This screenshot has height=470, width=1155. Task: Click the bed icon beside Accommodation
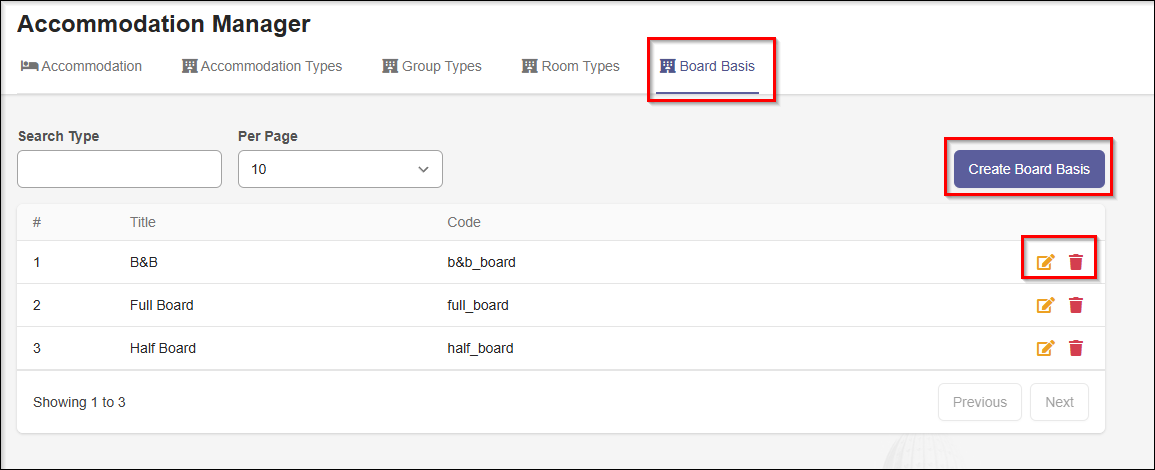pyautogui.click(x=29, y=66)
